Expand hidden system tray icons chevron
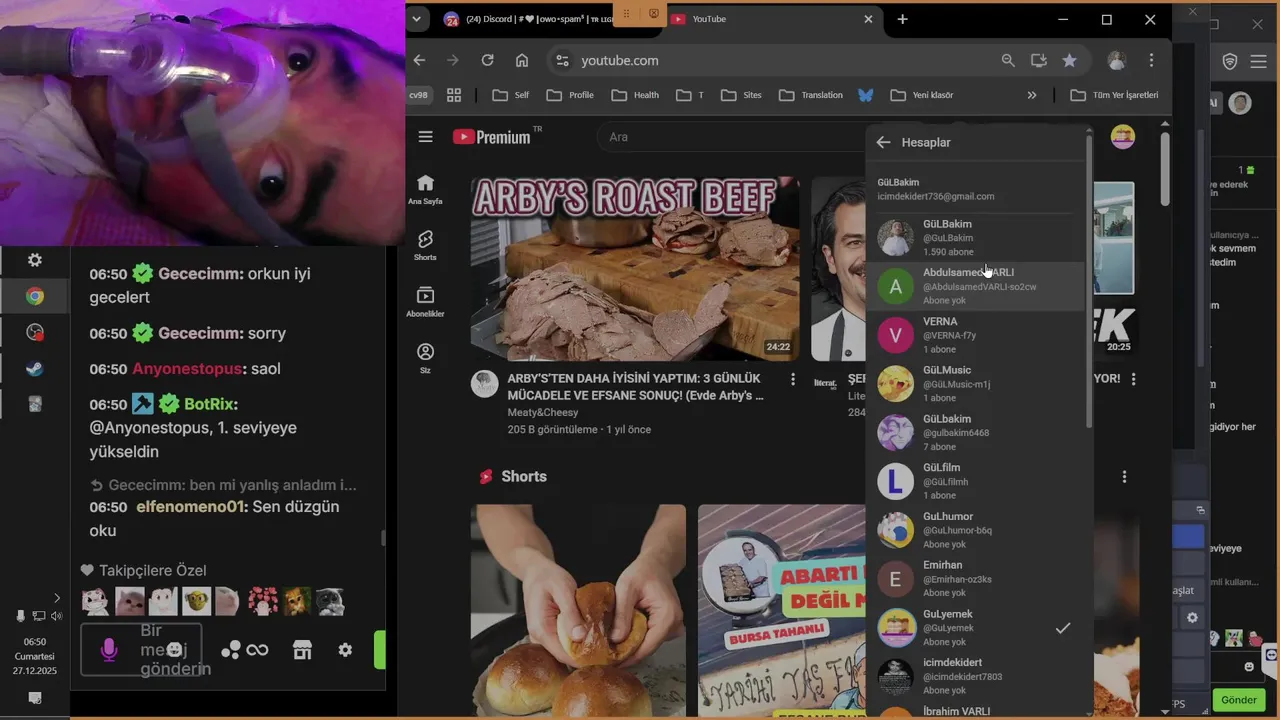 click(56, 598)
